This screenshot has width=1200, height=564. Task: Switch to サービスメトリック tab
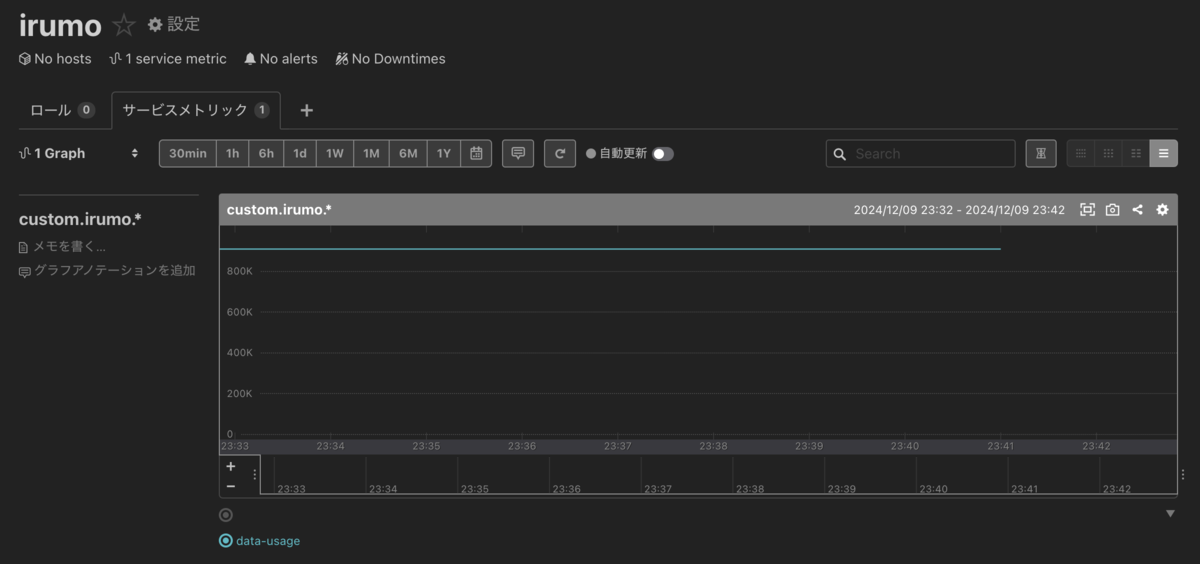pyautogui.click(x=196, y=110)
